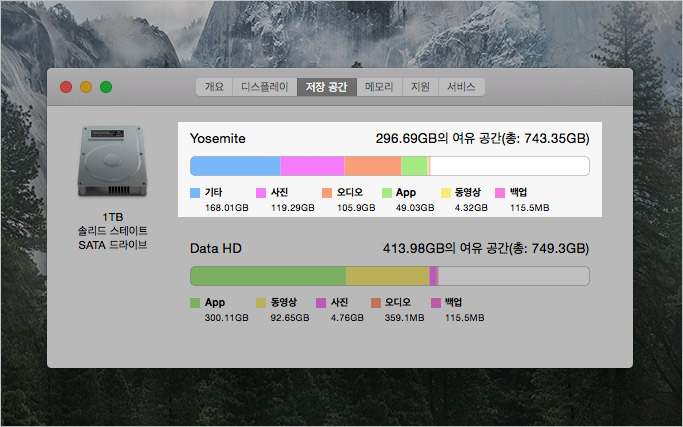Image resolution: width=683 pixels, height=427 pixels.
Task: Click the 솔리드 스테이트 label
Action: point(112,230)
